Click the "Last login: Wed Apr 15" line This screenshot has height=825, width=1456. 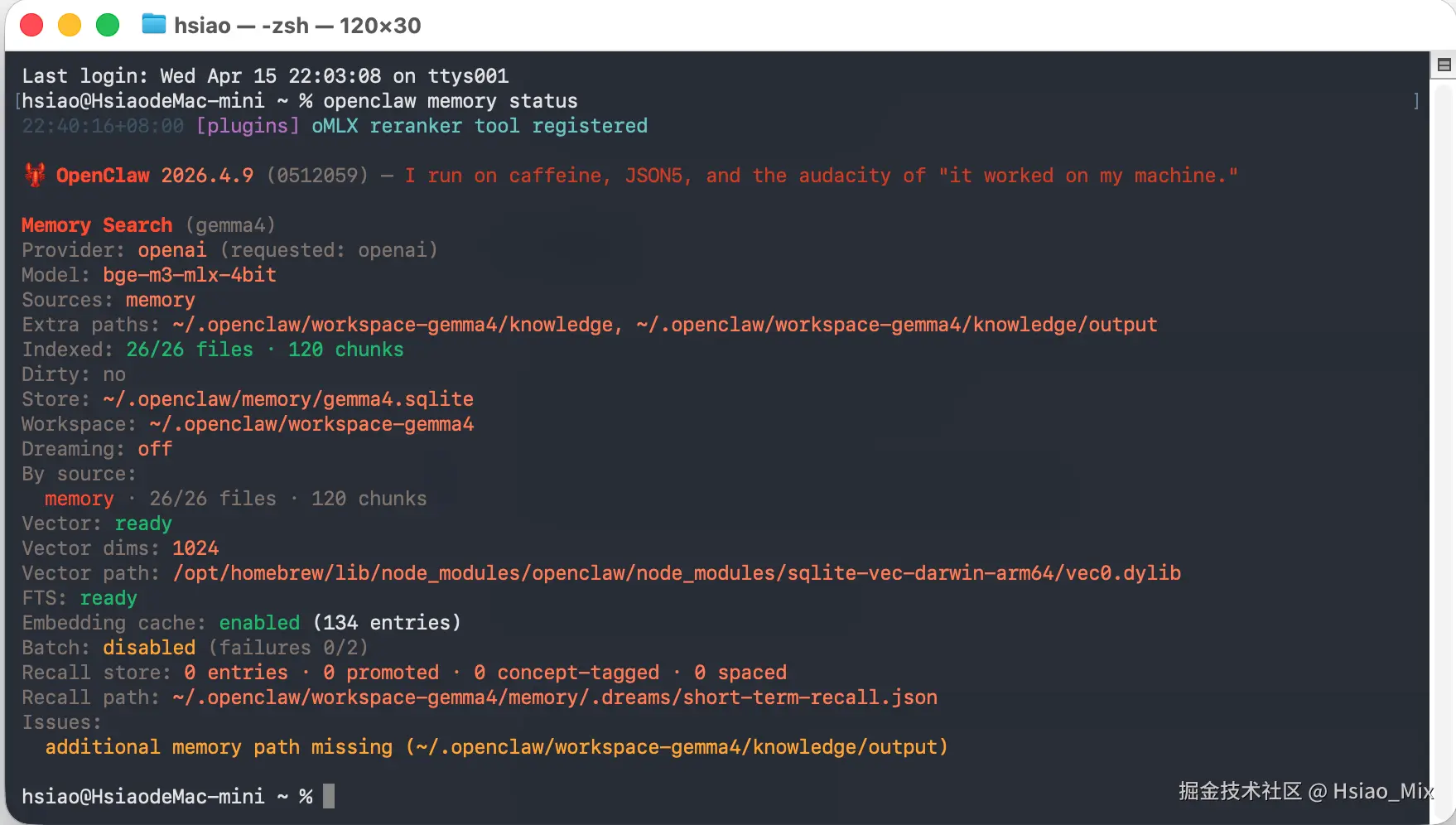[x=265, y=76]
